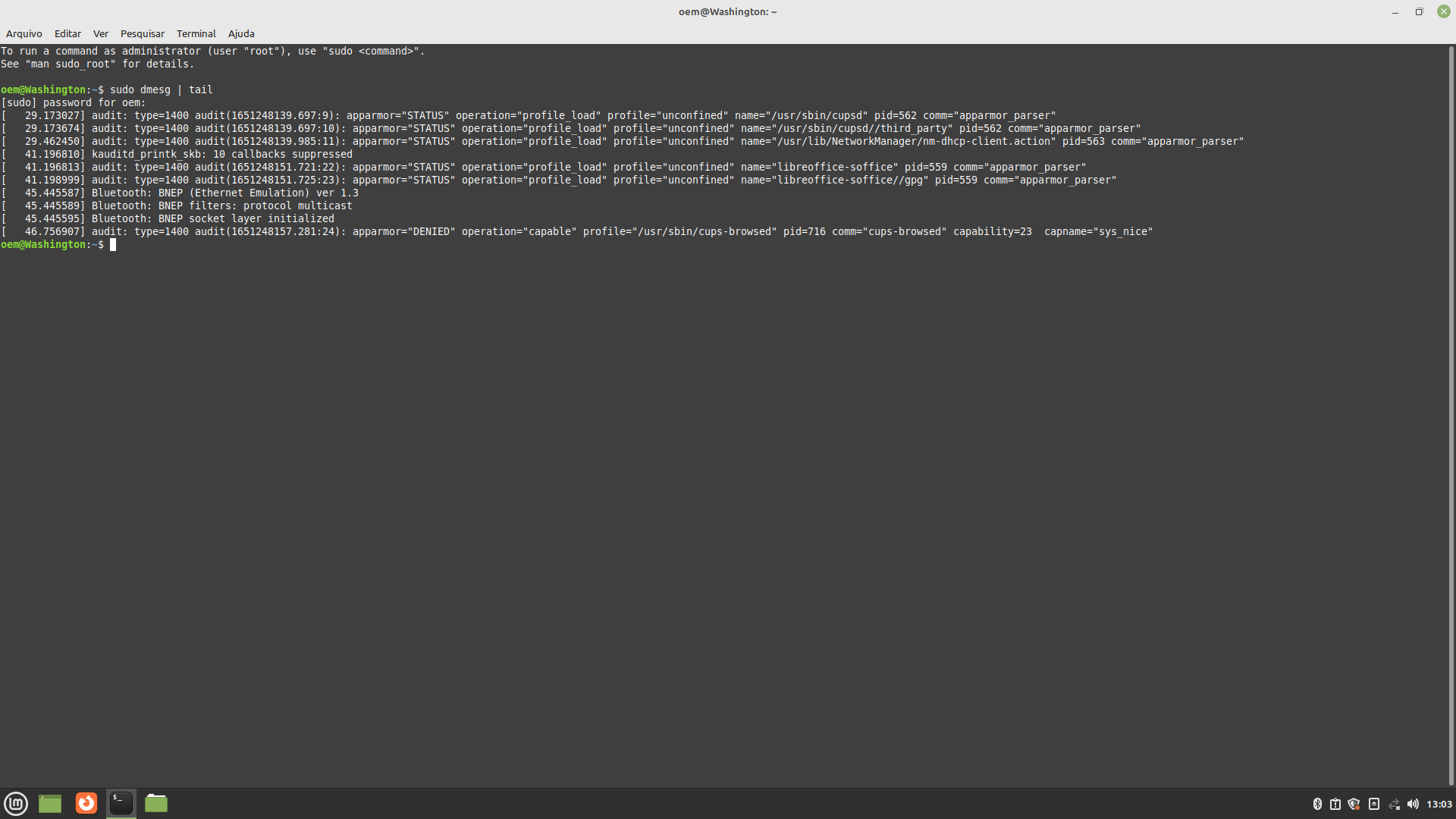Open the Pesquisar menu
Screen dimensions: 1456x819
pyautogui.click(x=143, y=33)
